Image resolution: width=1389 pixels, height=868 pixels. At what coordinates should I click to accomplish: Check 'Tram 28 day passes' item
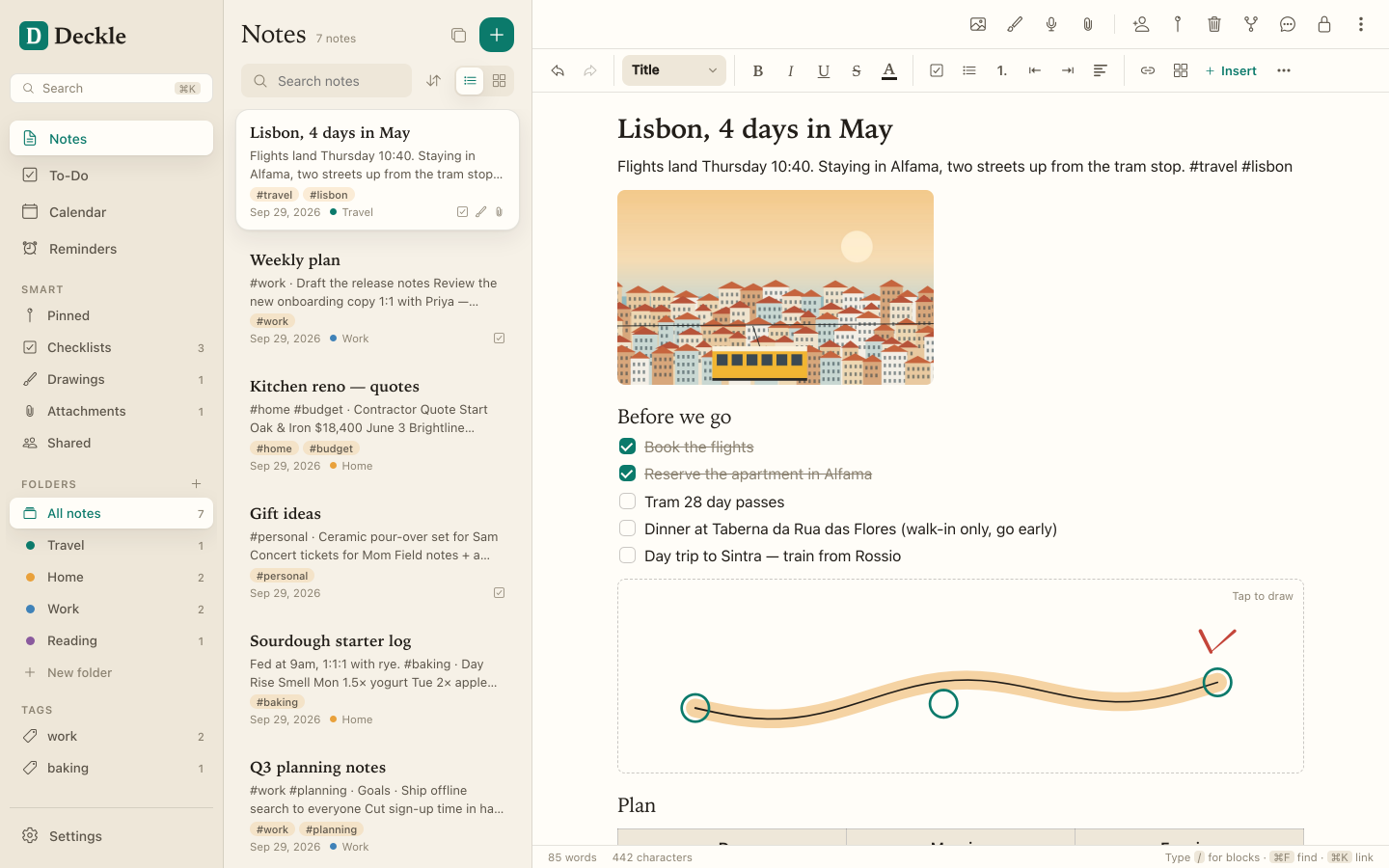627,502
